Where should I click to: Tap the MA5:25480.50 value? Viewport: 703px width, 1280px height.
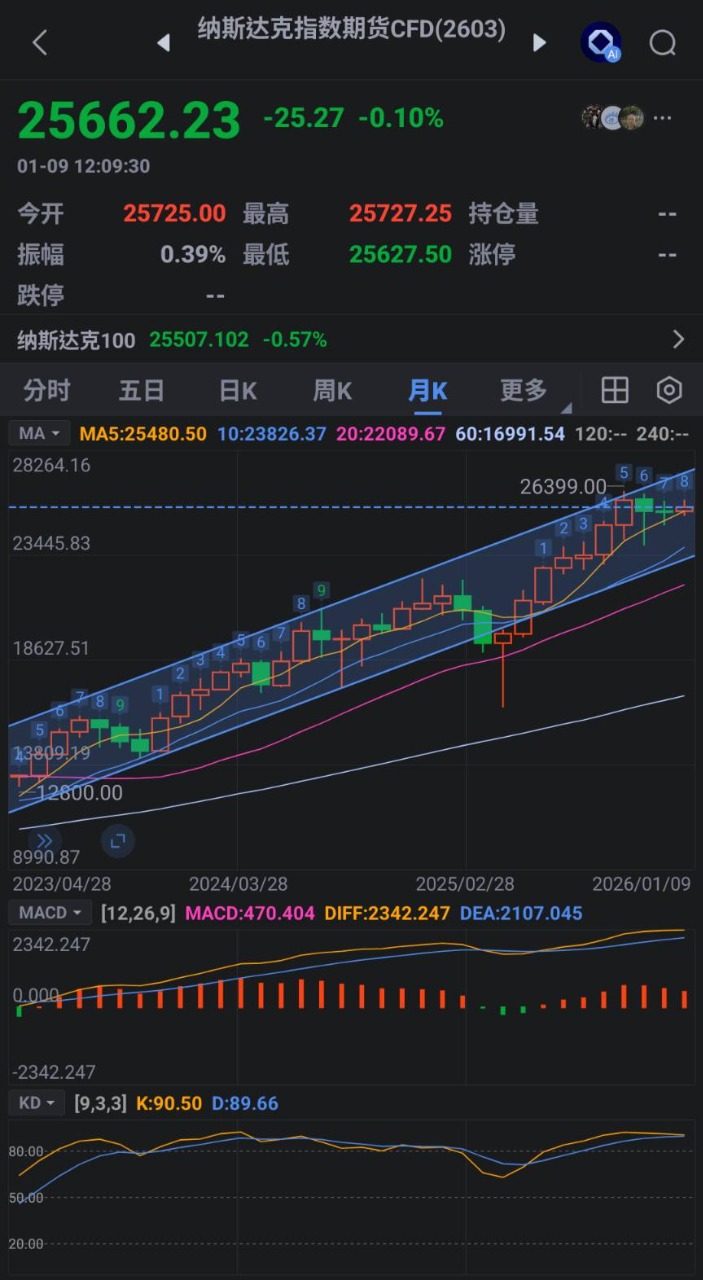point(143,434)
